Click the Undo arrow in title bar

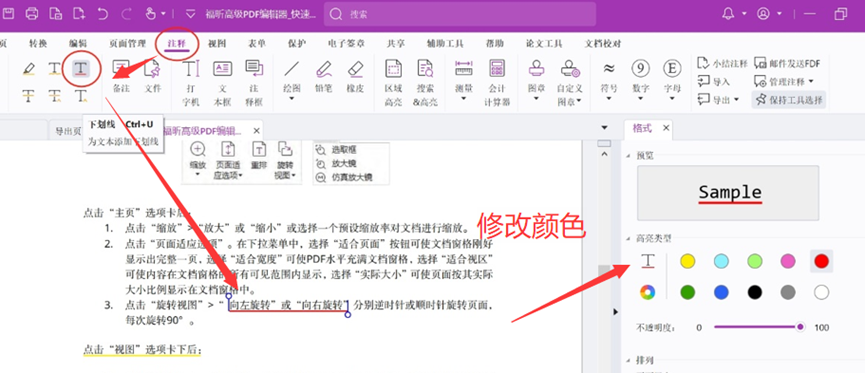(103, 14)
